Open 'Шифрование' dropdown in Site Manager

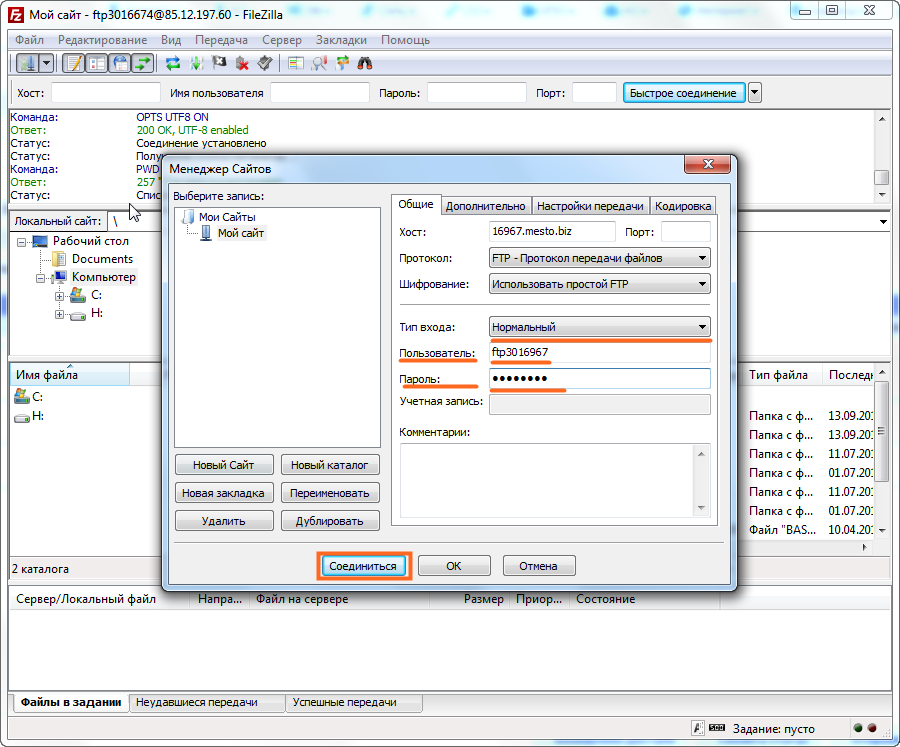point(600,284)
